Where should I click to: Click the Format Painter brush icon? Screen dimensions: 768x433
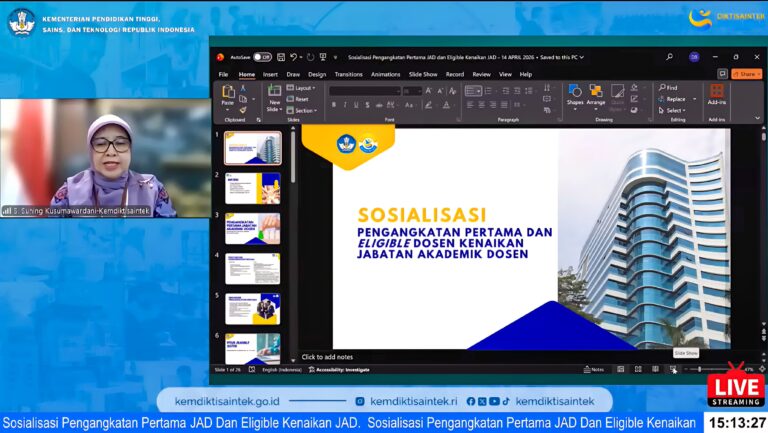[x=243, y=110]
